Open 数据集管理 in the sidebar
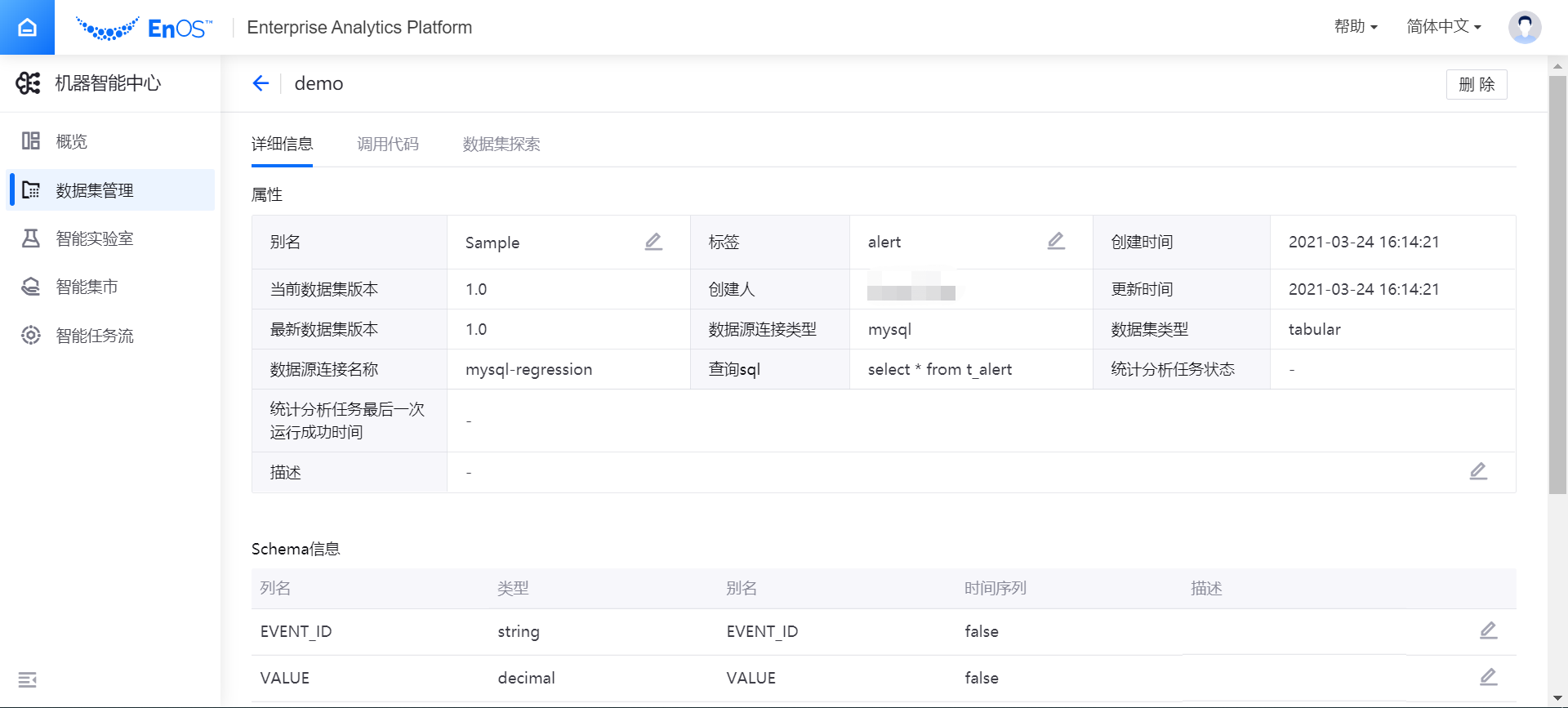This screenshot has width=1568, height=708. [110, 189]
